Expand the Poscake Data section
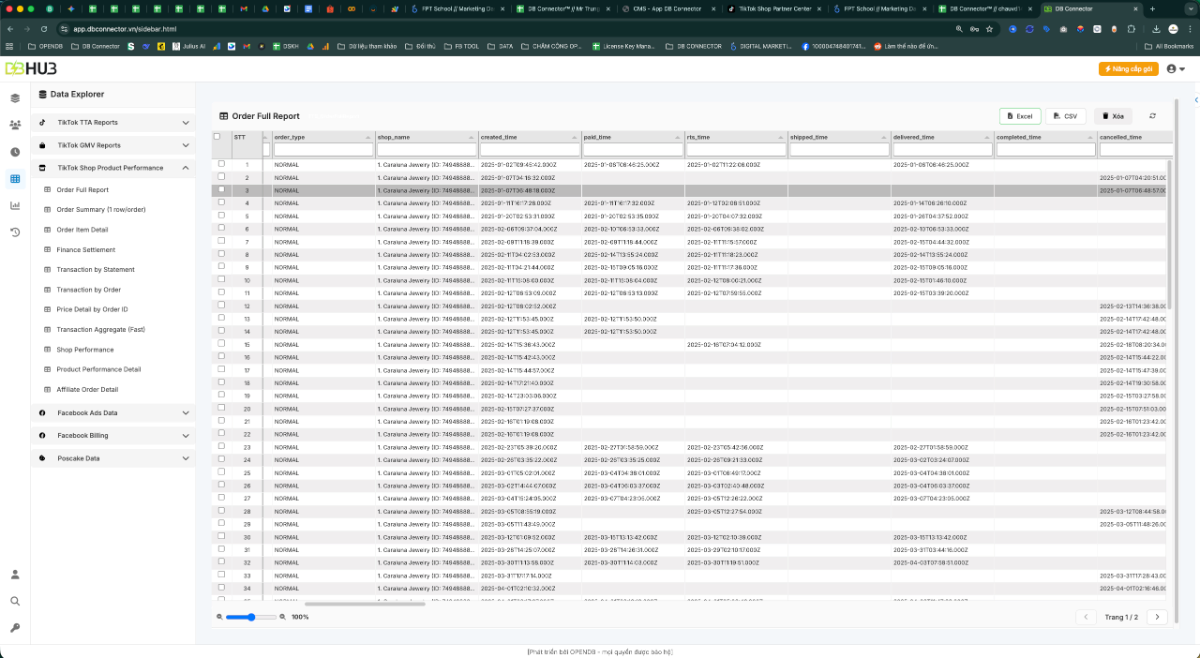The width and height of the screenshot is (1200, 658). (113, 458)
